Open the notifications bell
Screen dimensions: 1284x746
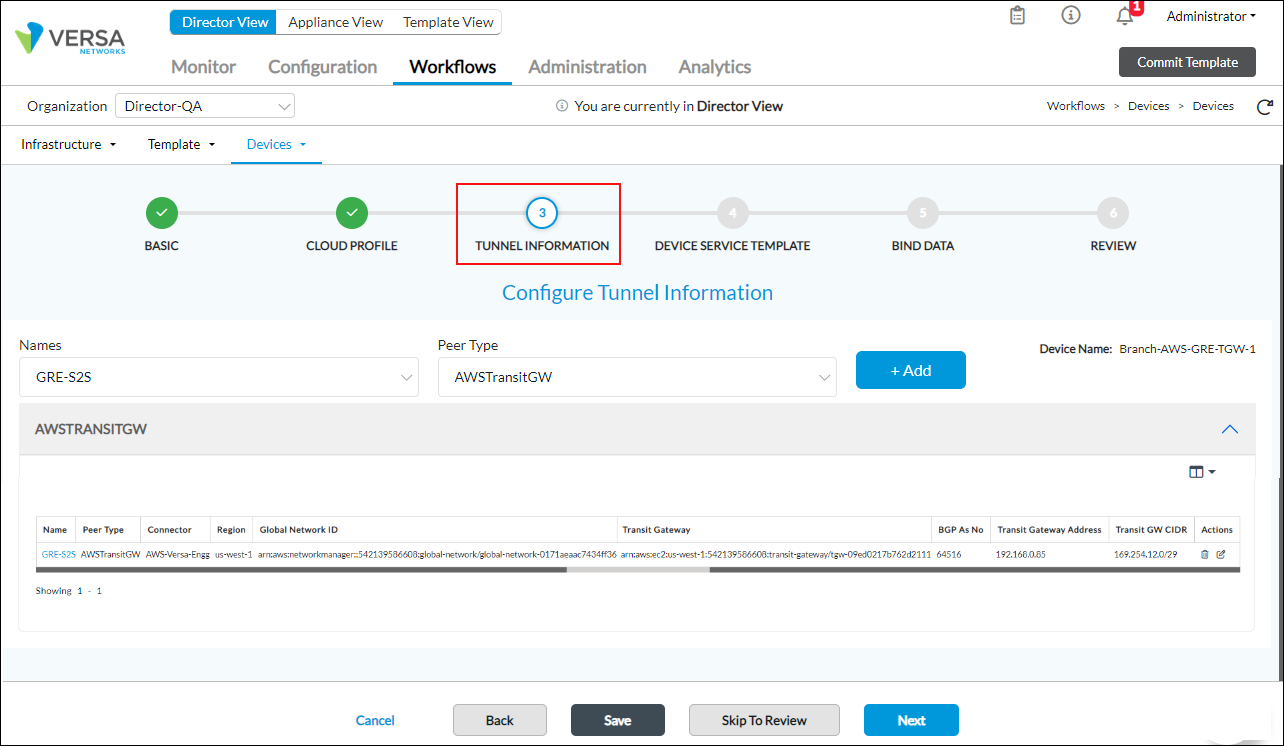point(1125,16)
